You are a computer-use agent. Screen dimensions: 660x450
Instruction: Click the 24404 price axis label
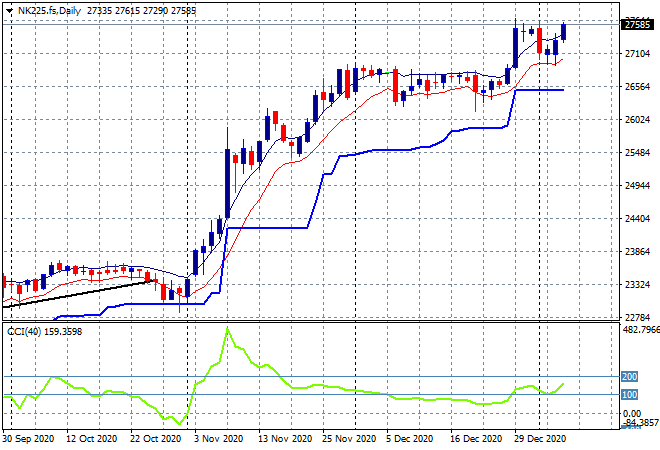638,218
